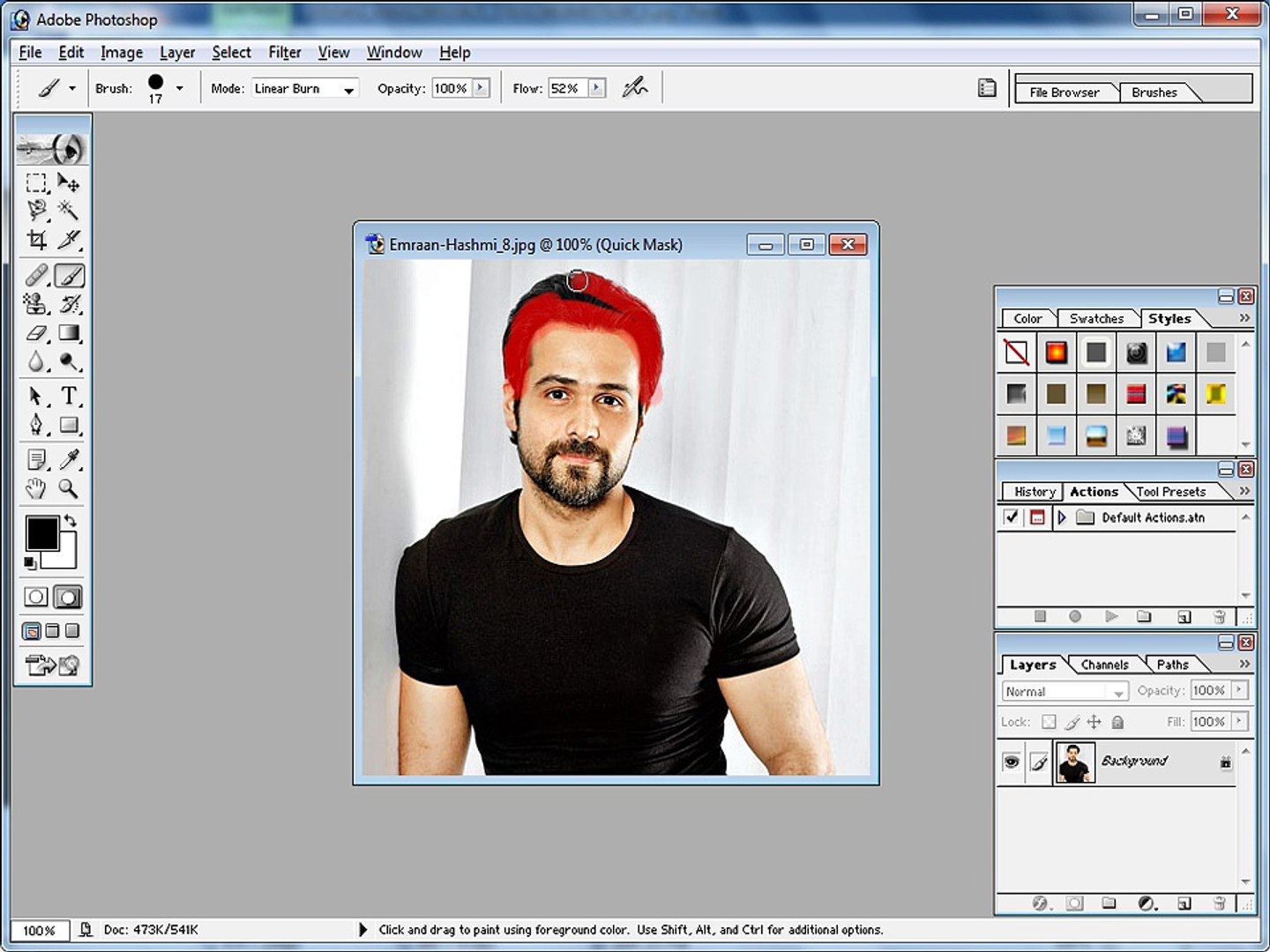Switch to Standard Mode editing
Image resolution: width=1270 pixels, height=952 pixels.
(x=36, y=597)
